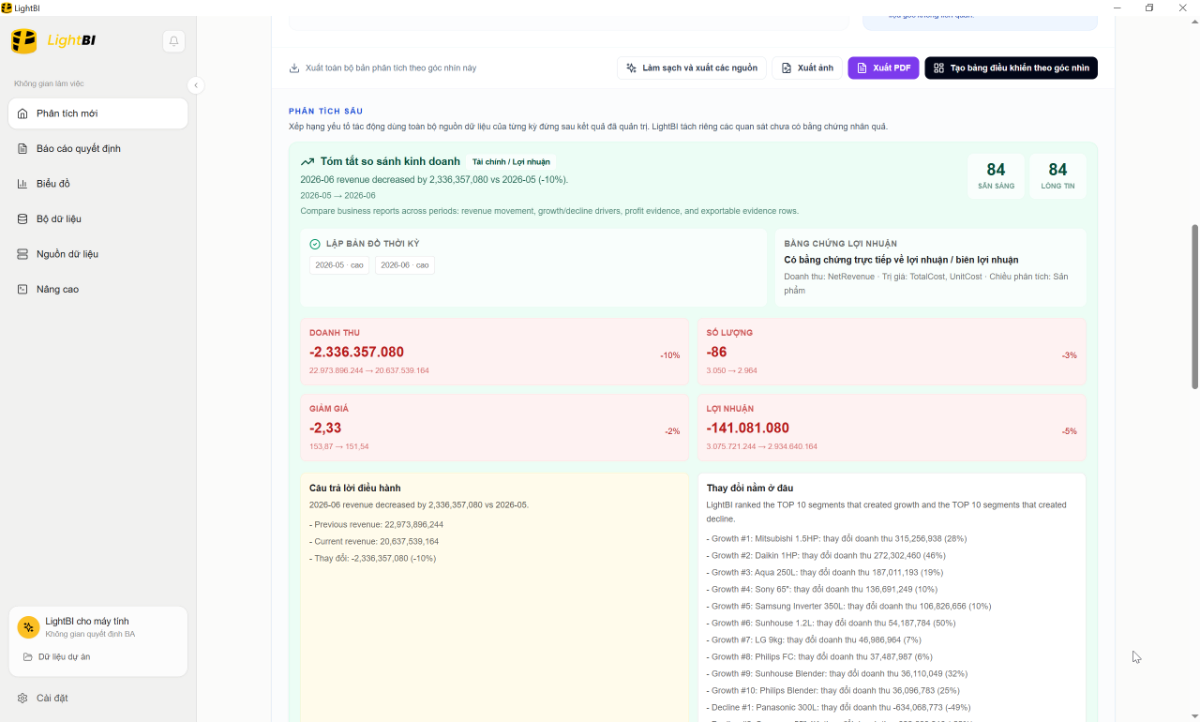Screen dimensions: 1200x722
Task: Click the check icon beside Lập bản đồ thời kỳ
Action: [315, 244]
